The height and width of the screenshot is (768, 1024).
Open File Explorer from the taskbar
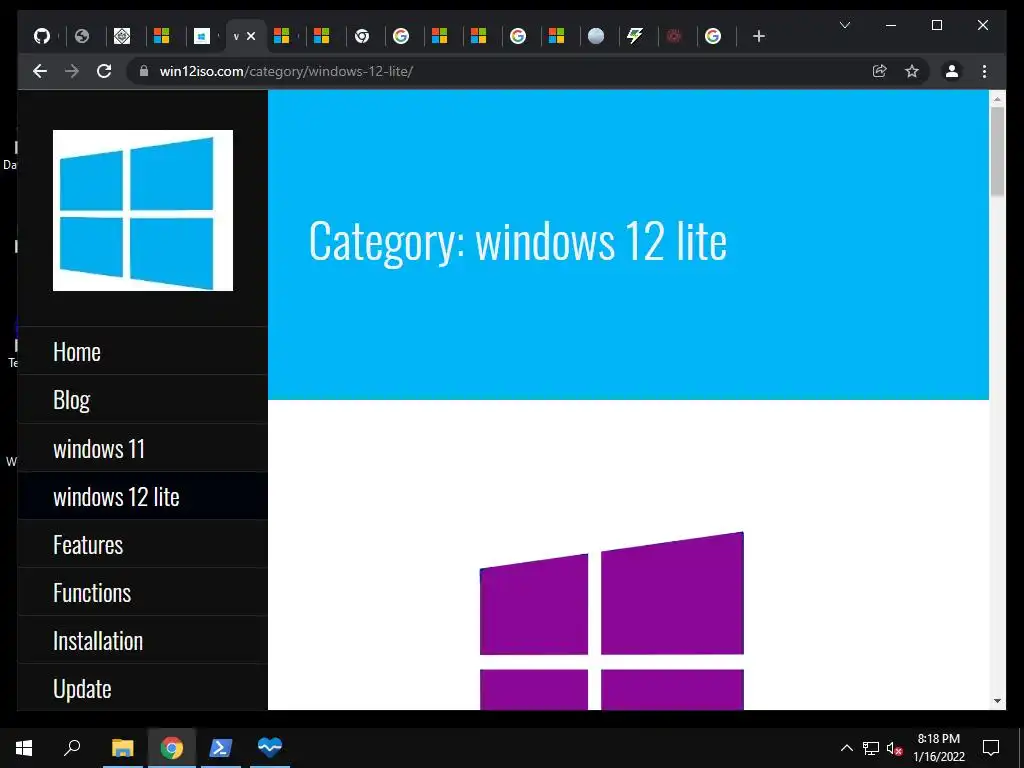(x=122, y=747)
